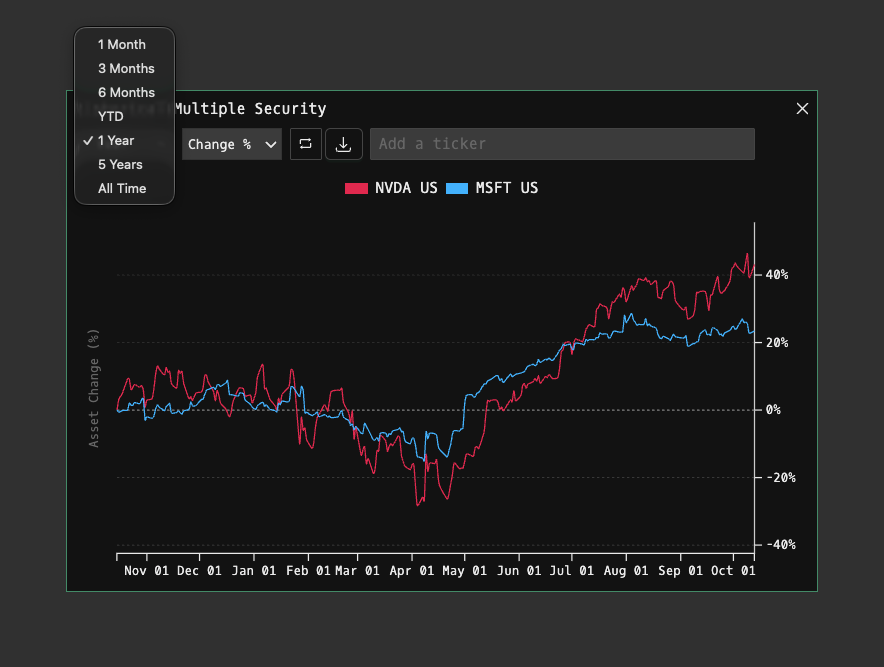
Task: Click the -40% y-axis label
Action: coord(781,545)
